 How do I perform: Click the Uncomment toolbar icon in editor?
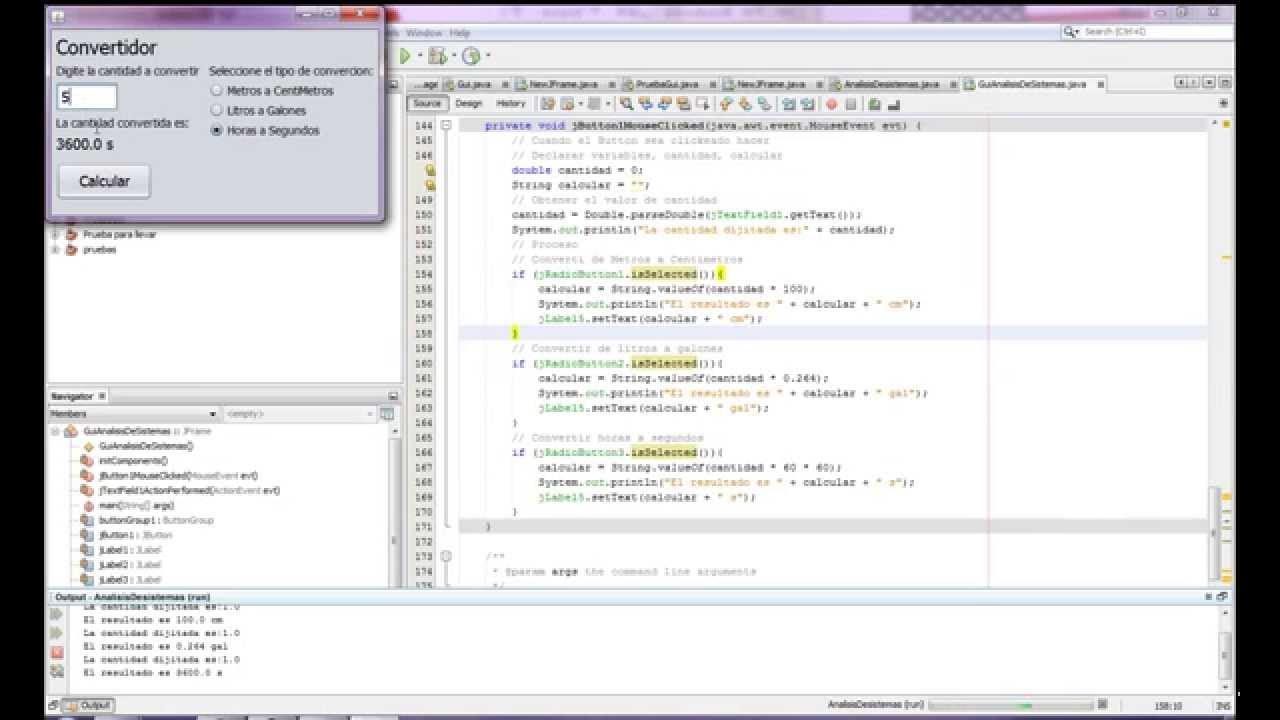coord(893,104)
